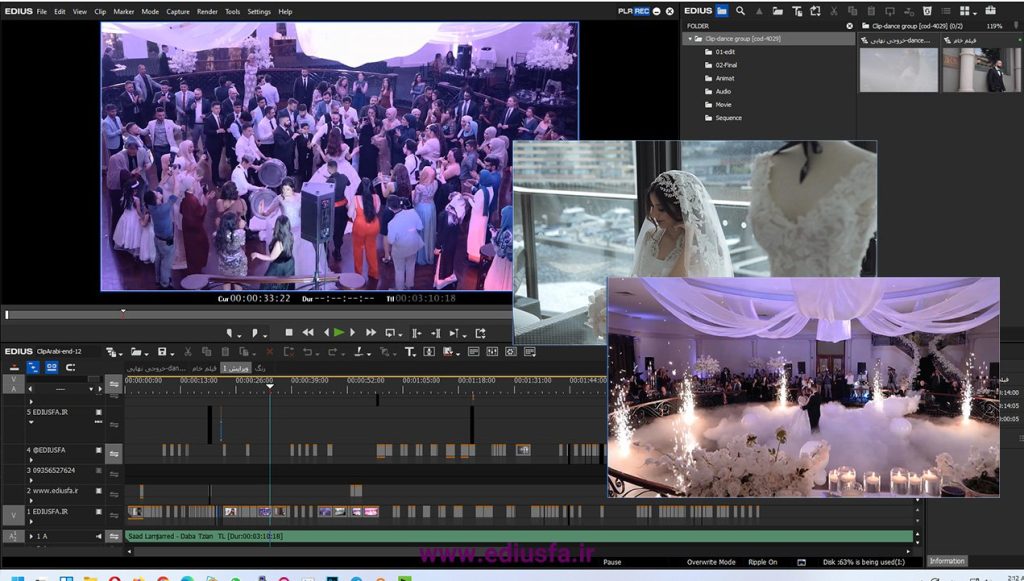1024x581 pixels.
Task: Mute audio track 1 A speaker
Action: (99, 536)
